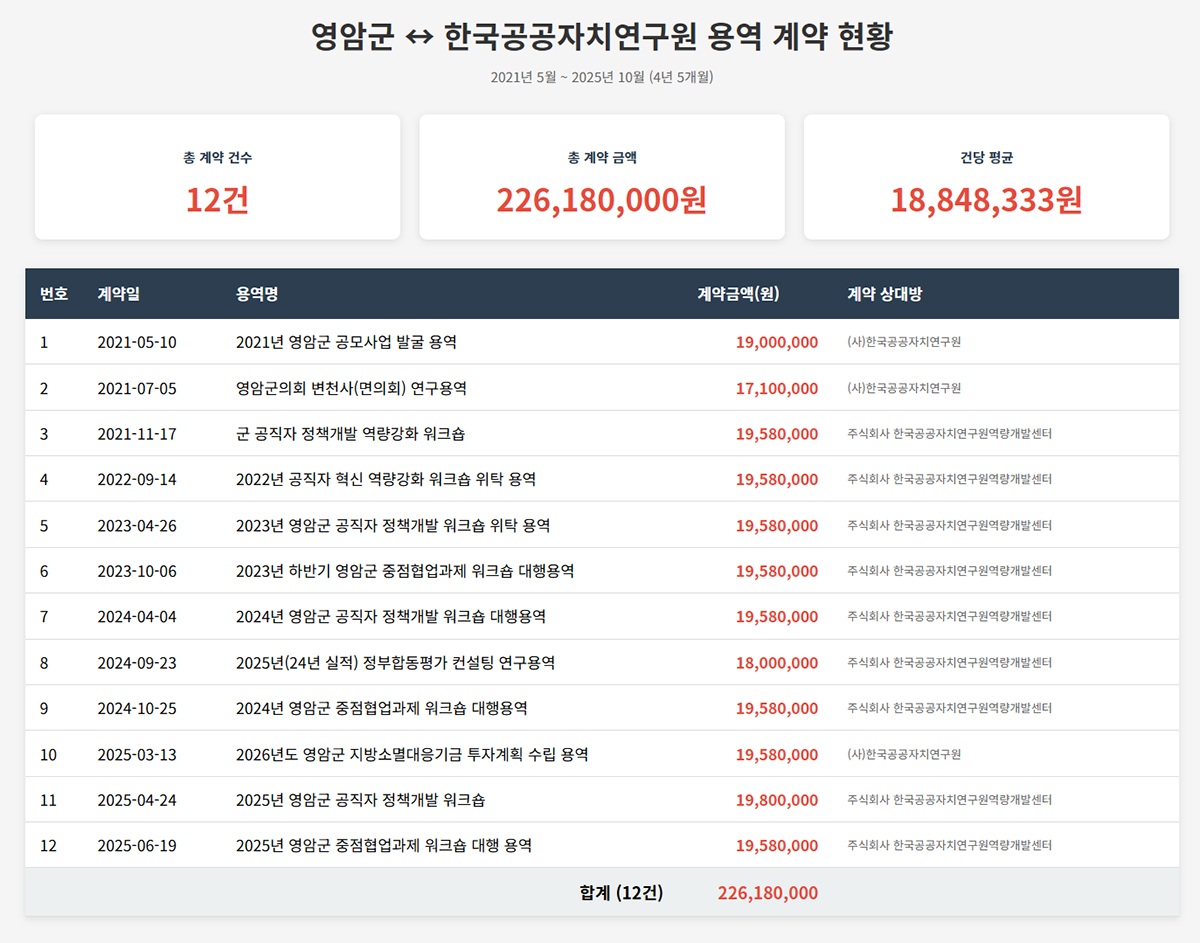Click the page title 용역 계약 현황
Viewport: 1200px width, 943px height.
pyautogui.click(x=601, y=38)
